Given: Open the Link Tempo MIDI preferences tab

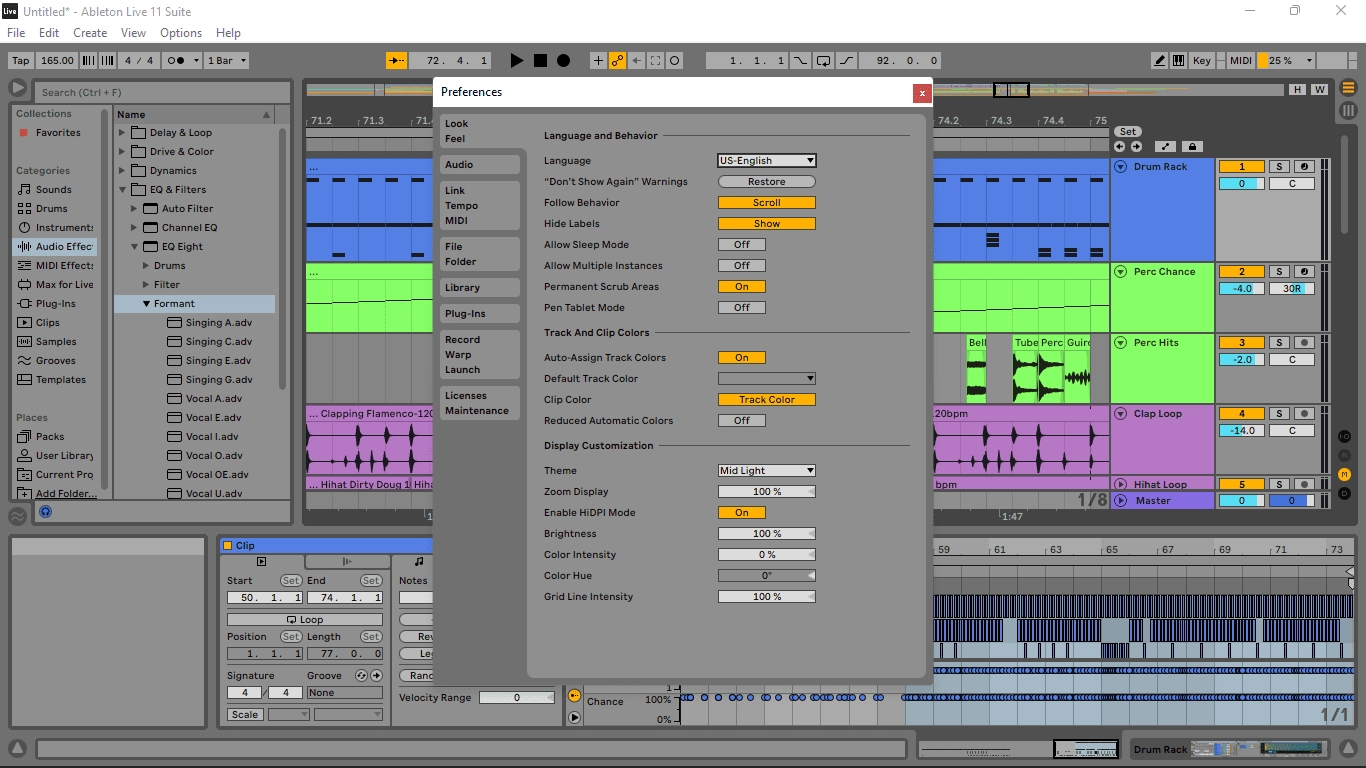Looking at the screenshot, I should pos(480,205).
